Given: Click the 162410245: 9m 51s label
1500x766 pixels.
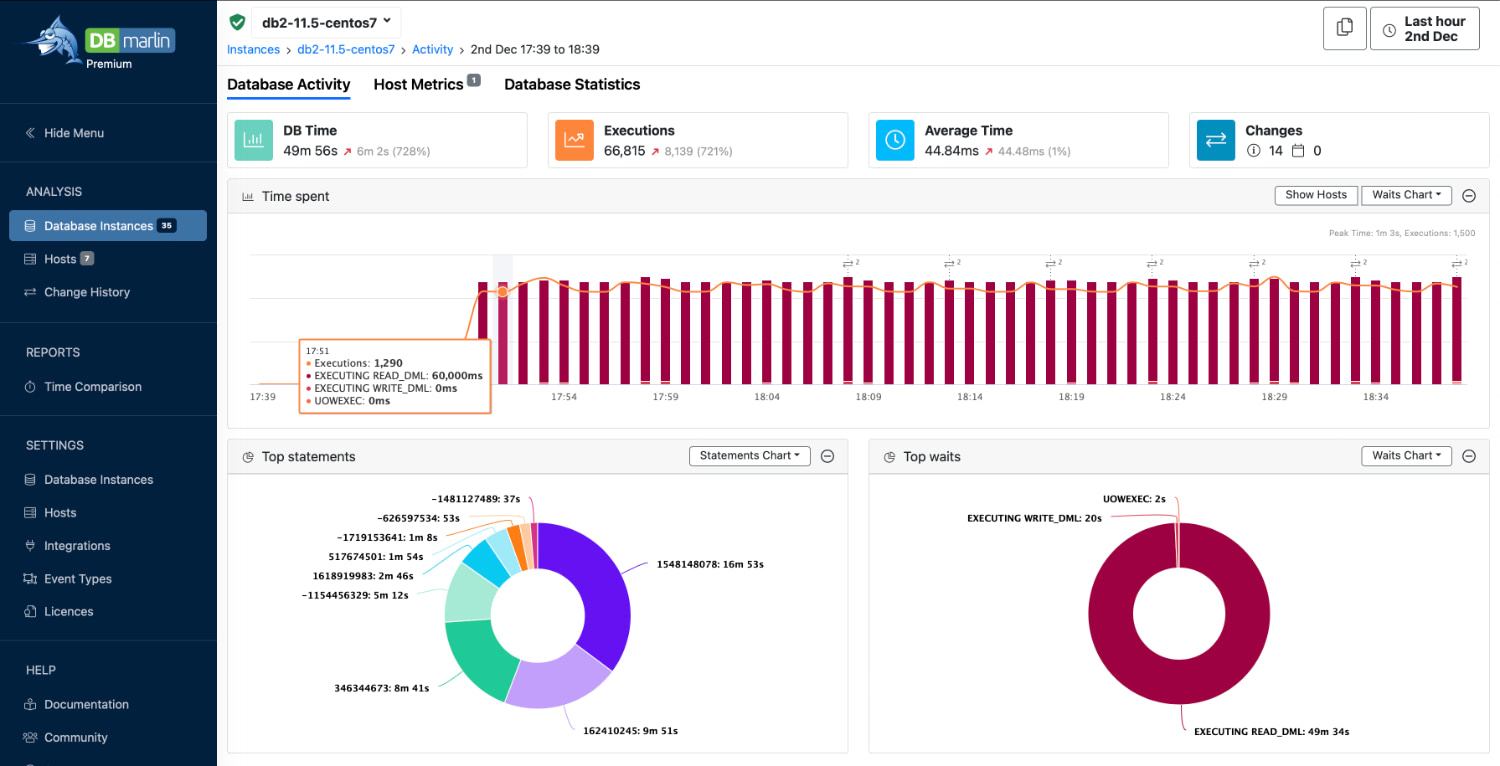Looking at the screenshot, I should 631,731.
